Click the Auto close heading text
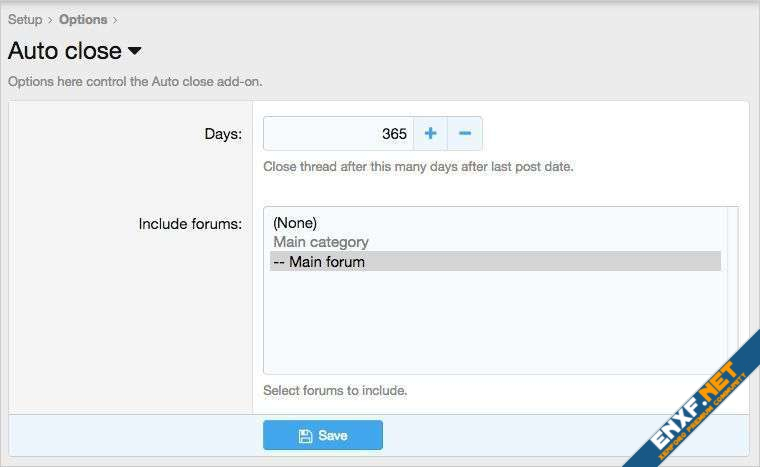The width and height of the screenshot is (760, 467). (65, 51)
